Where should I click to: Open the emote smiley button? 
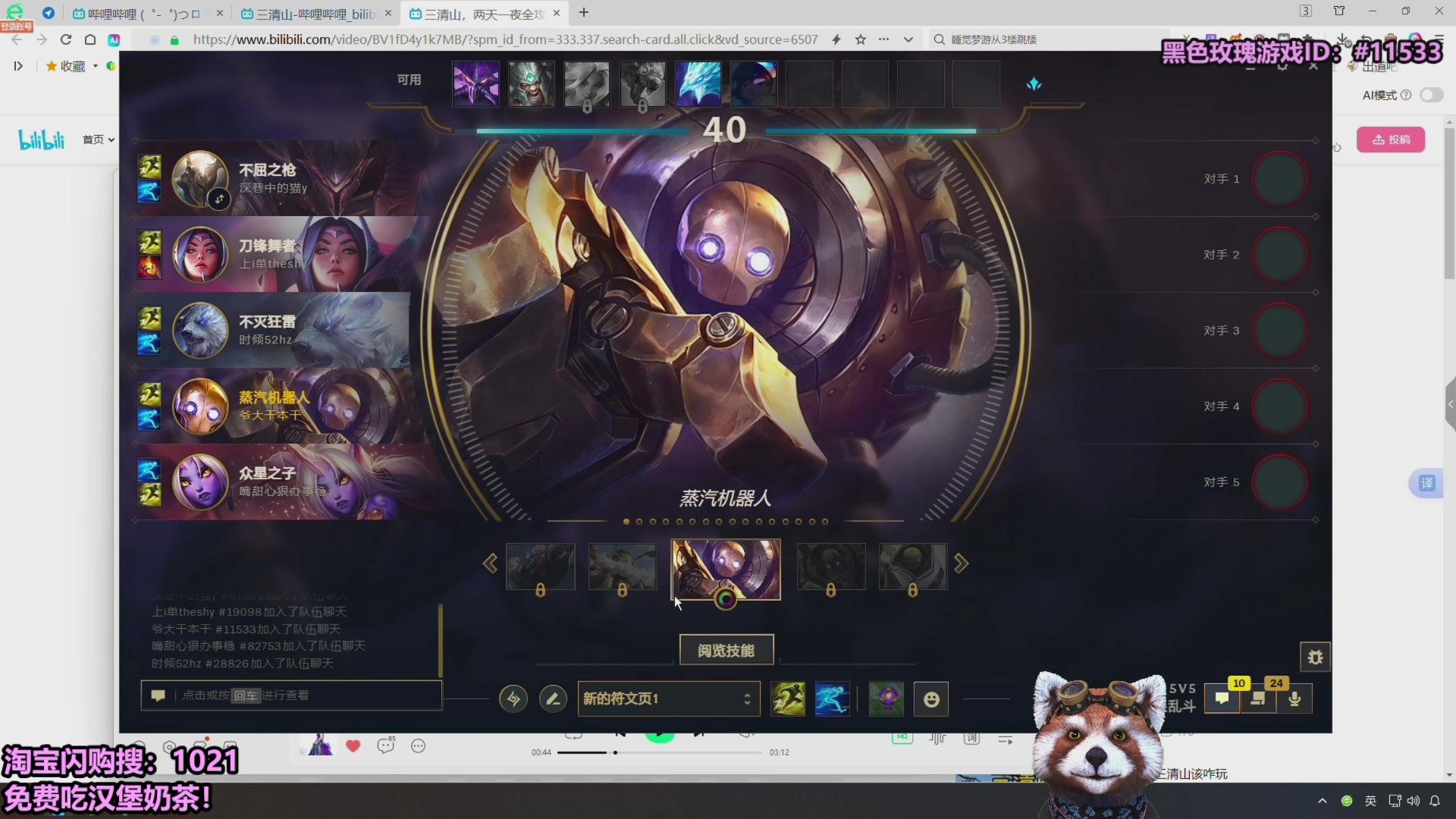click(x=931, y=698)
